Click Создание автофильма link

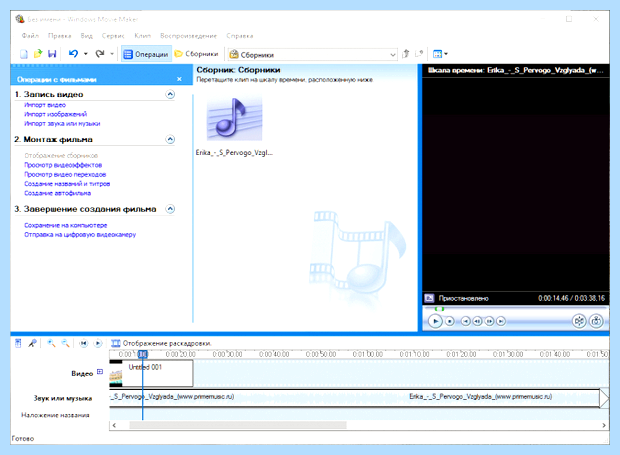point(58,193)
